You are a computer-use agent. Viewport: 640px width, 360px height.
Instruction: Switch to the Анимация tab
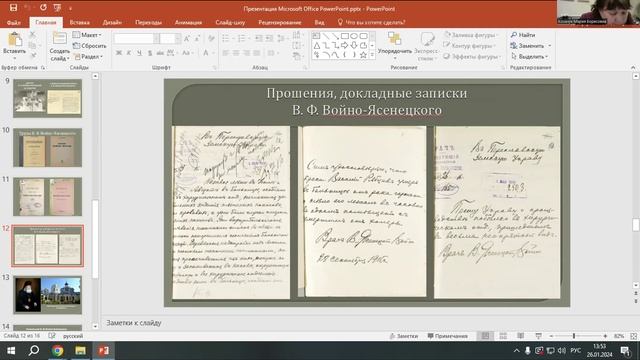188,22
